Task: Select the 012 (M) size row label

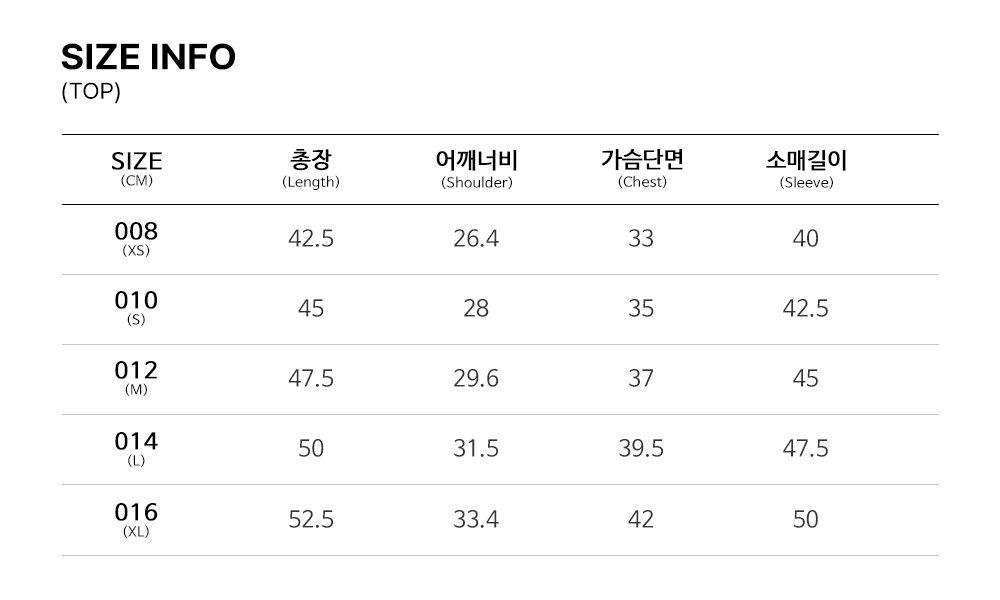Action: coord(136,378)
